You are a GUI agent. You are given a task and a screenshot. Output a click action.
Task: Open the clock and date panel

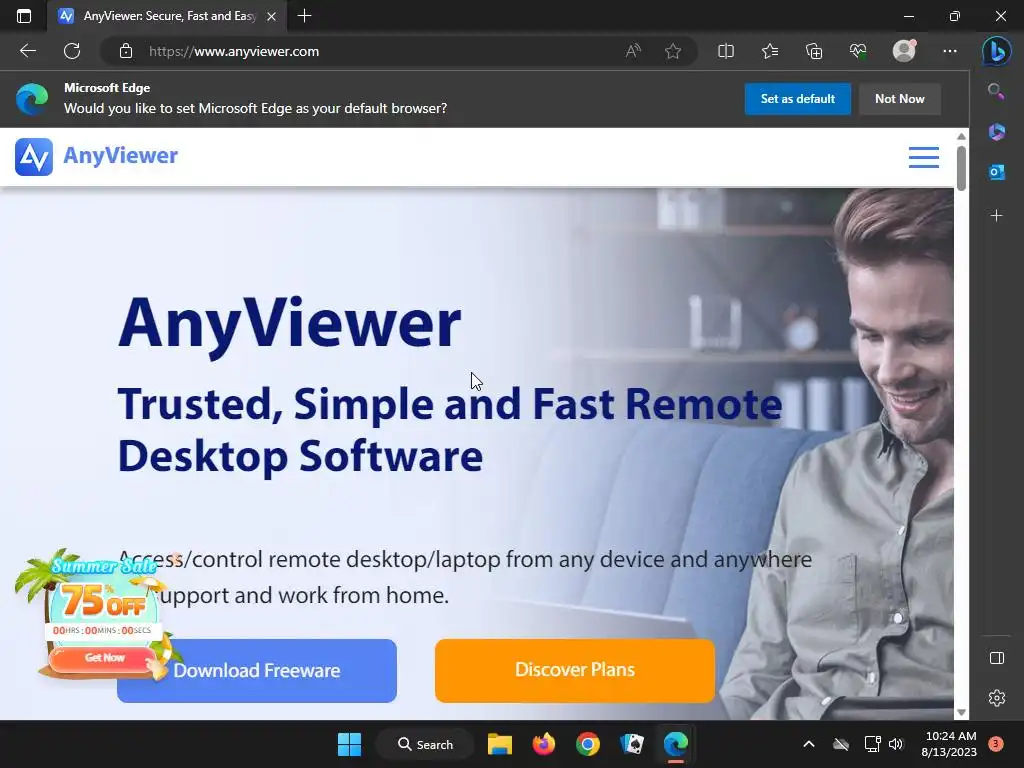[x=949, y=744]
